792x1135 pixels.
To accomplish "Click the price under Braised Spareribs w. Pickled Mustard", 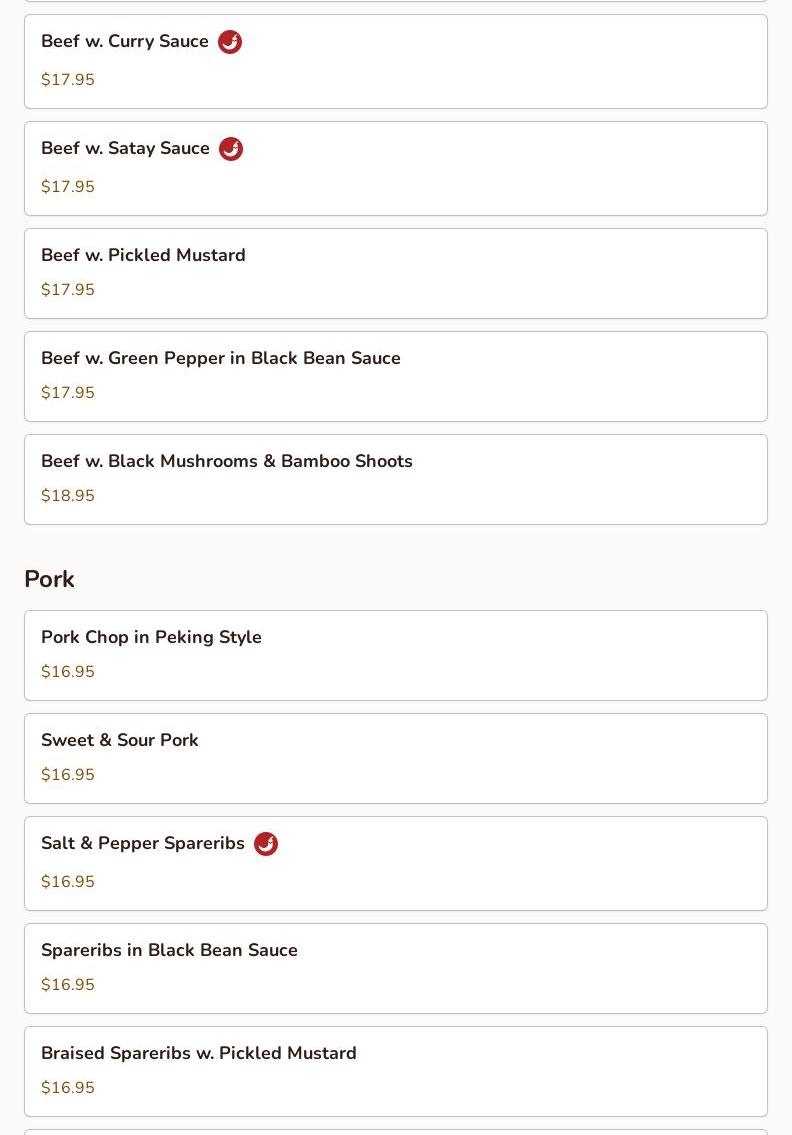I will pos(68,1088).
